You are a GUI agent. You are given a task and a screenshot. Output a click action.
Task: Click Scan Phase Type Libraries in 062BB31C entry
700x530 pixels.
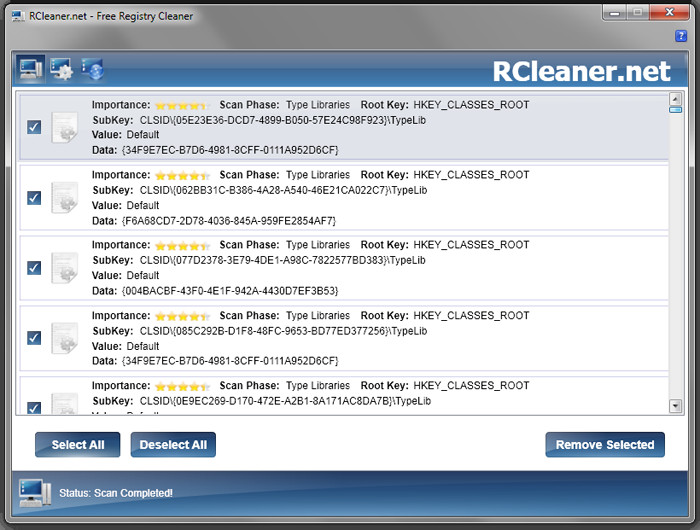click(318, 175)
